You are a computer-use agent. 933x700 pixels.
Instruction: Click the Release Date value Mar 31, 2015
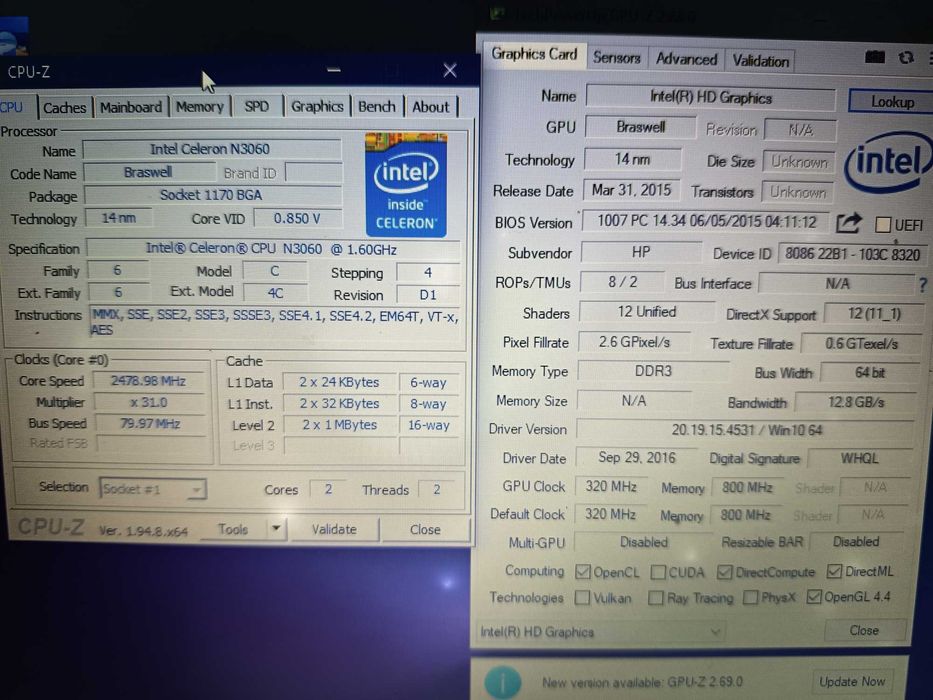point(631,190)
